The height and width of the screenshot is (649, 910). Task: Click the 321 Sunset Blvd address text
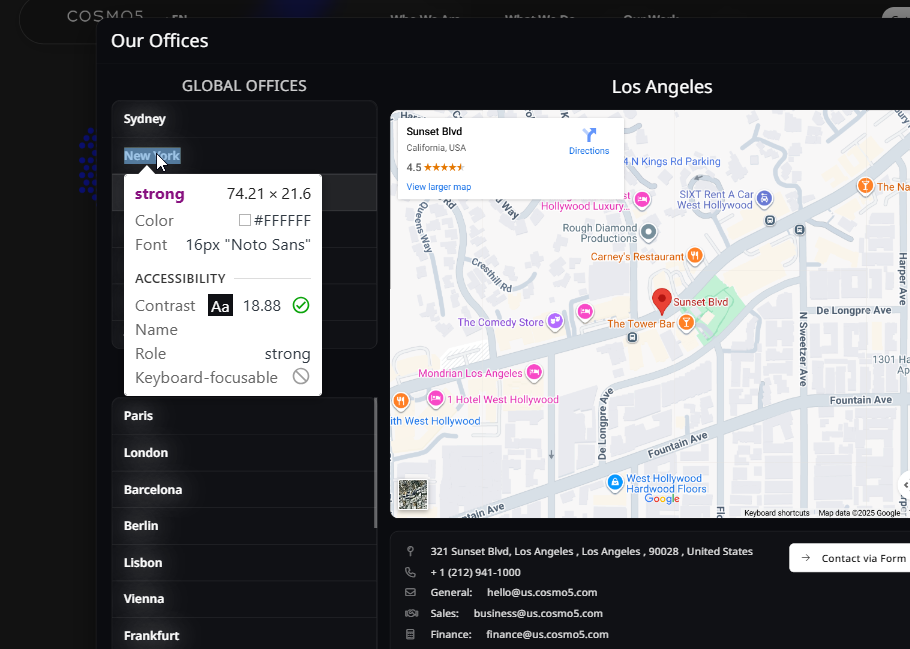pyautogui.click(x=591, y=551)
